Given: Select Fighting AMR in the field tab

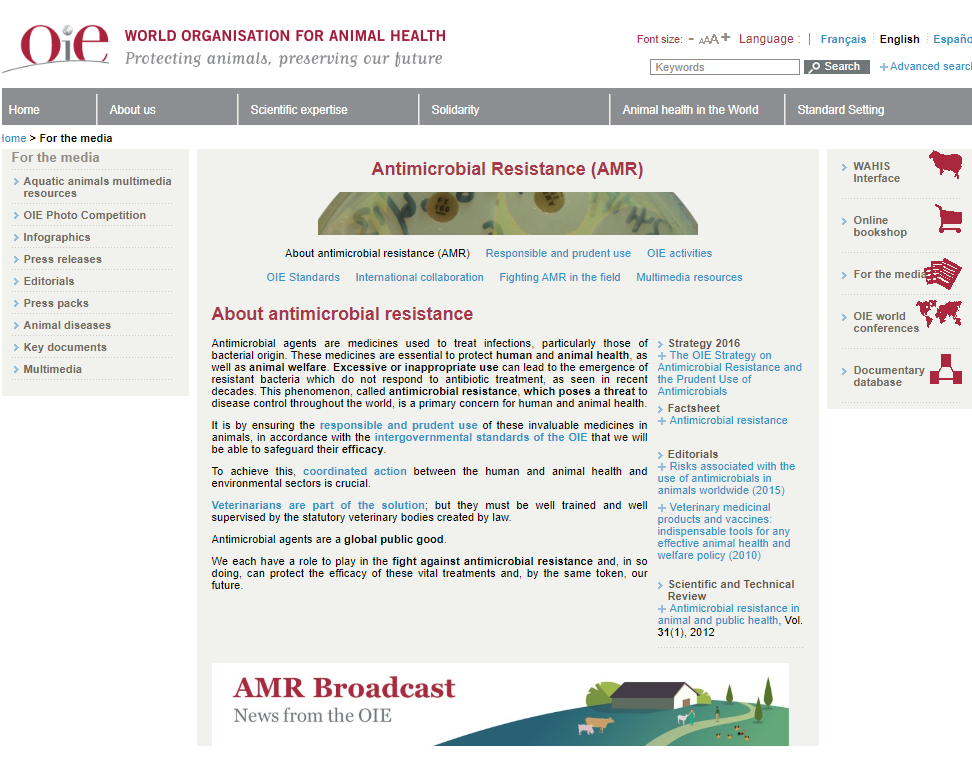Looking at the screenshot, I should pyautogui.click(x=560, y=278).
